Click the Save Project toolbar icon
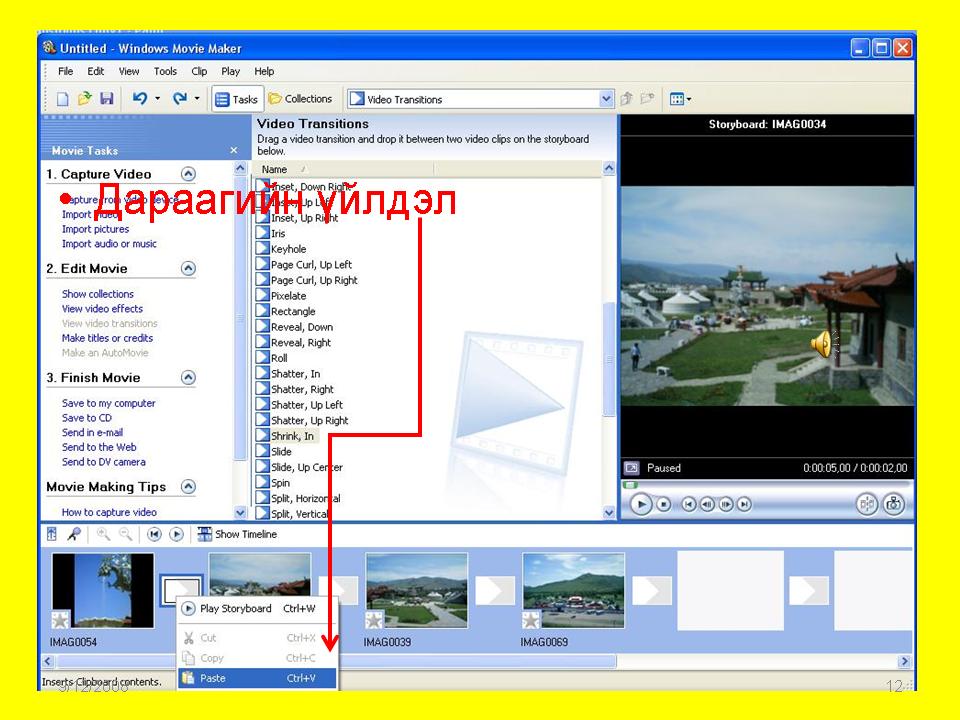 [x=106, y=99]
